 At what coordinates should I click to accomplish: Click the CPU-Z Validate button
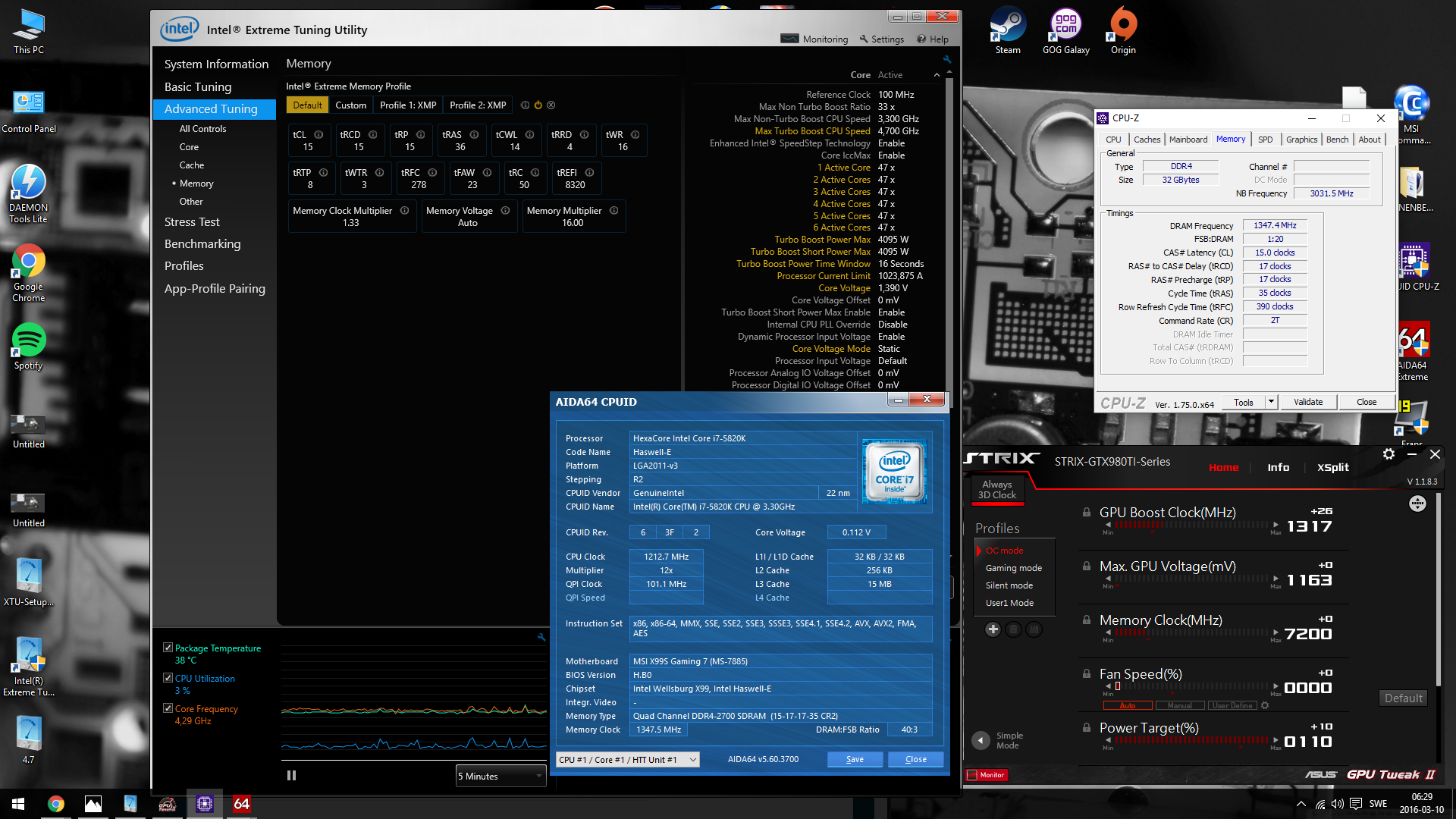(1308, 402)
